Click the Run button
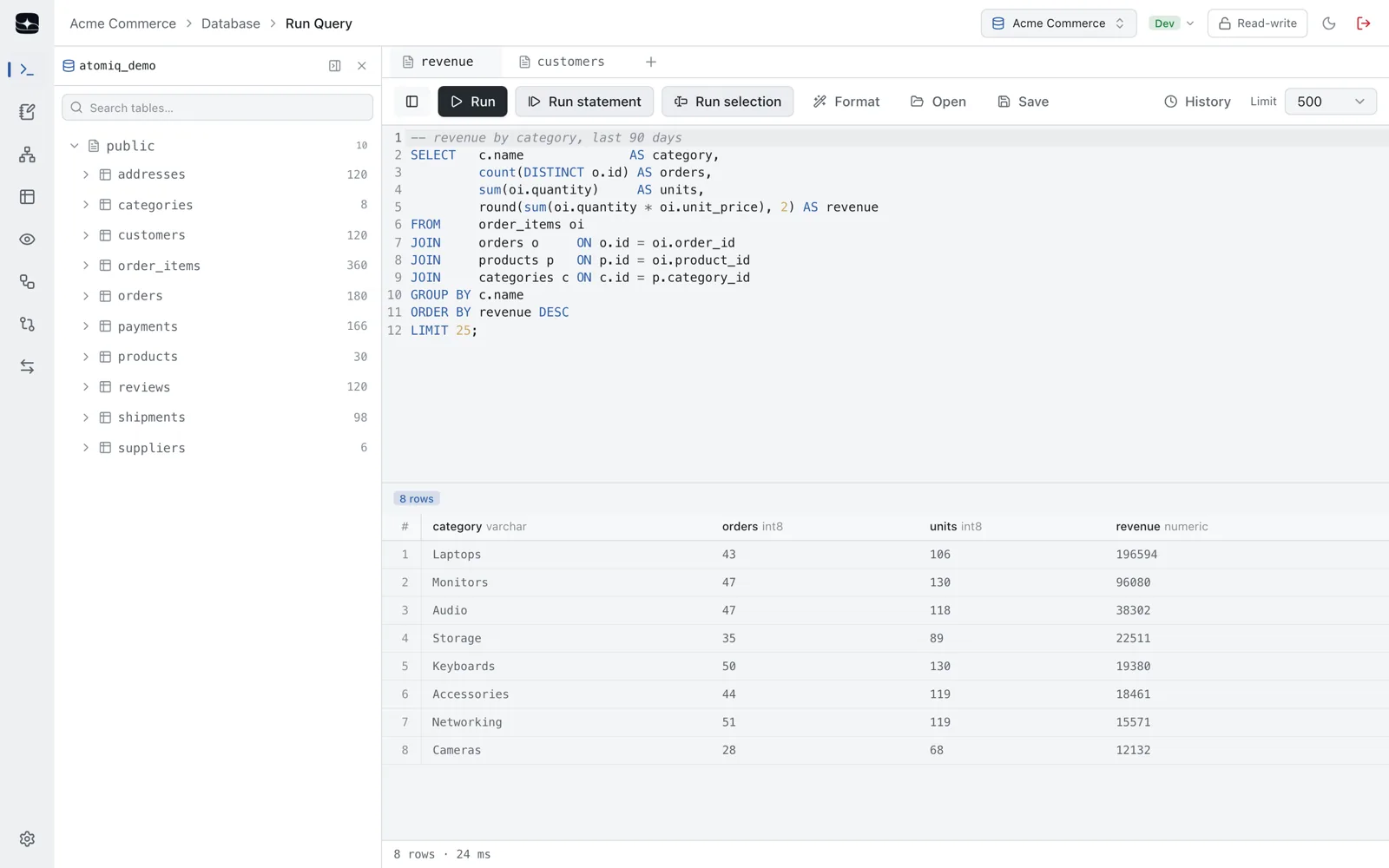The width and height of the screenshot is (1389, 868). (x=472, y=102)
